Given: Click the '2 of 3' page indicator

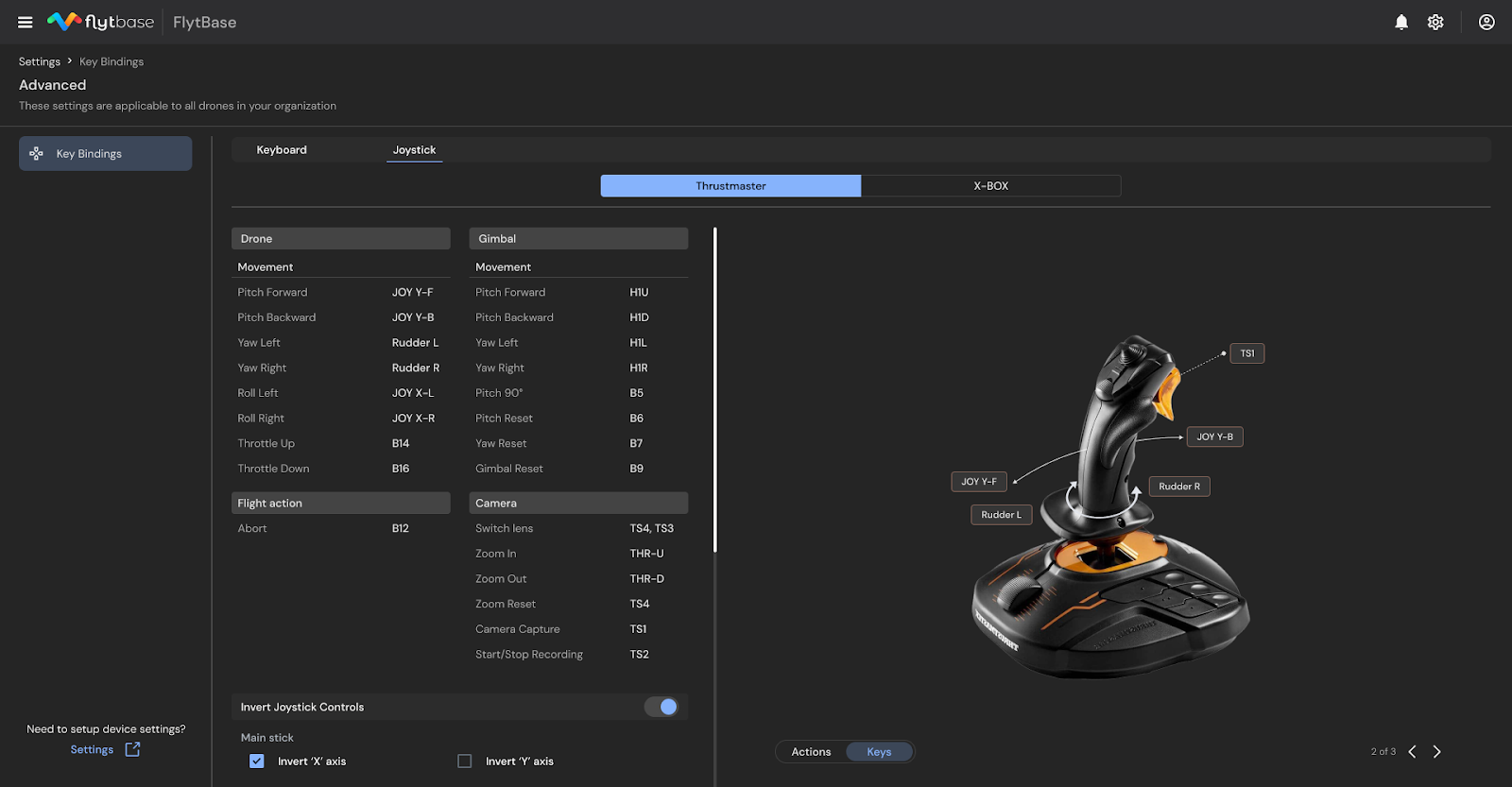Looking at the screenshot, I should click(x=1383, y=752).
